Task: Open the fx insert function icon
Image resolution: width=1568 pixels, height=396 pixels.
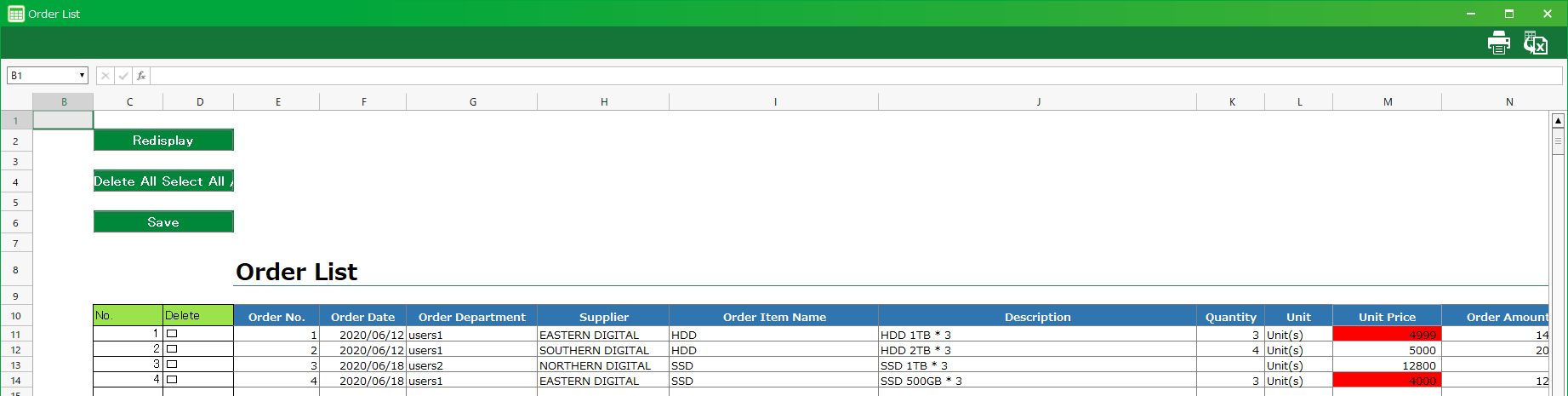Action: pyautogui.click(x=141, y=76)
